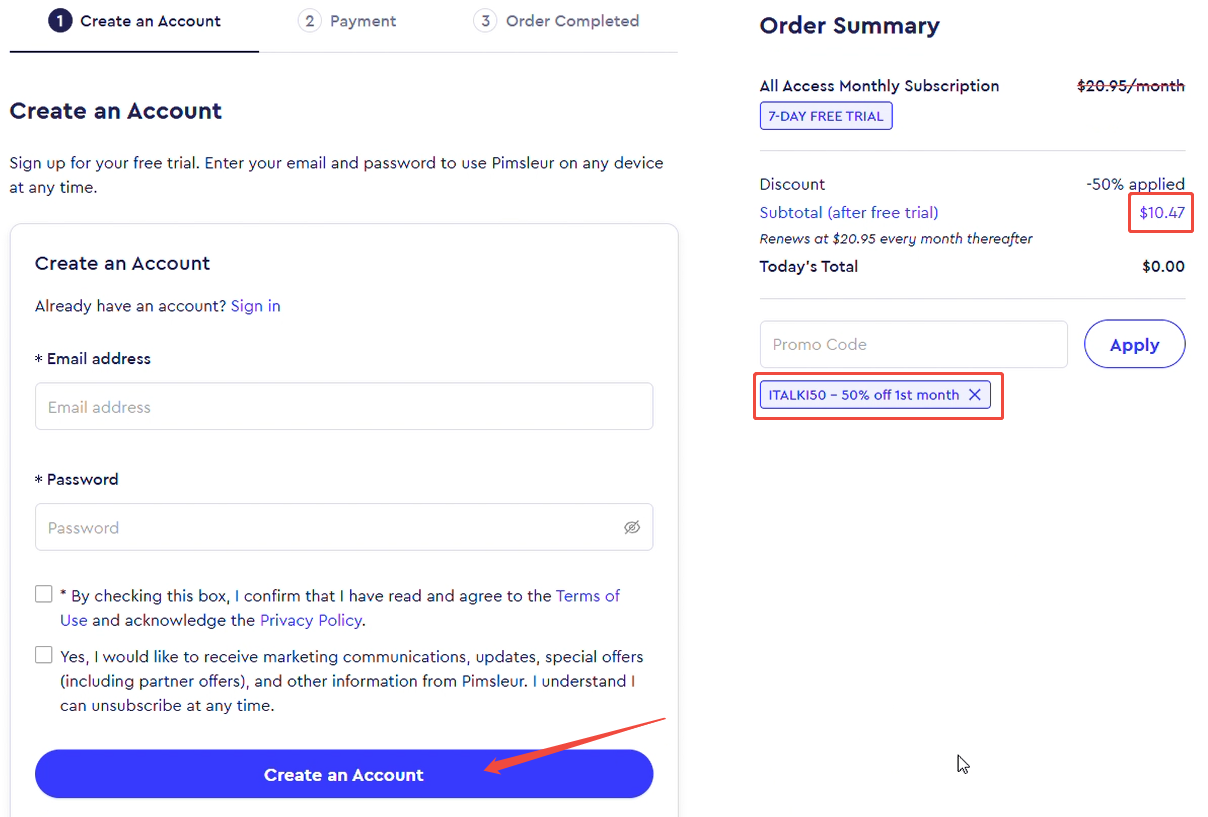The height and width of the screenshot is (817, 1208).
Task: Focus the Password input field
Action: tap(344, 527)
